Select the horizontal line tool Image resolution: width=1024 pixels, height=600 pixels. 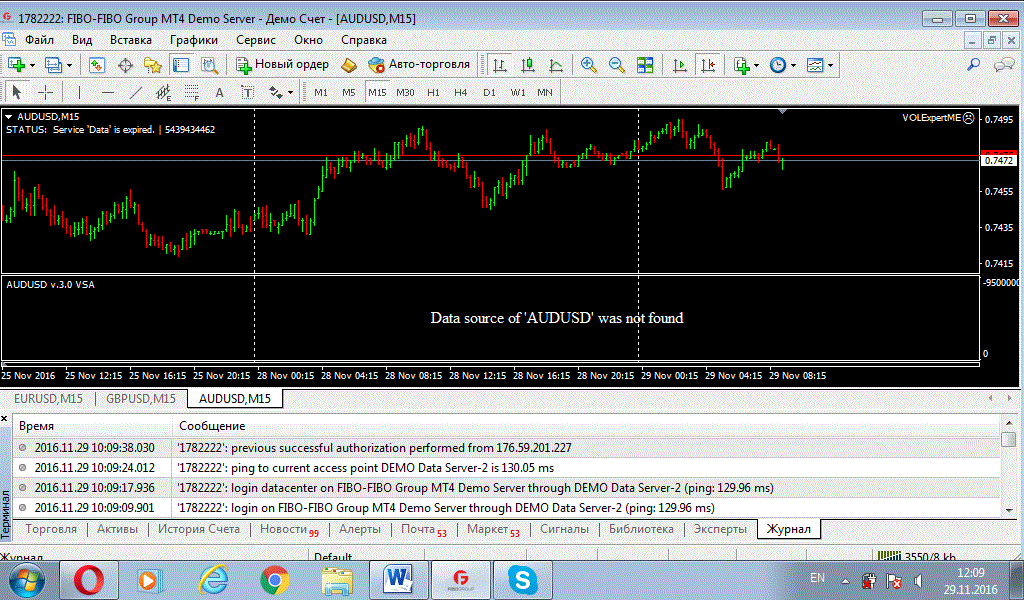[108, 92]
